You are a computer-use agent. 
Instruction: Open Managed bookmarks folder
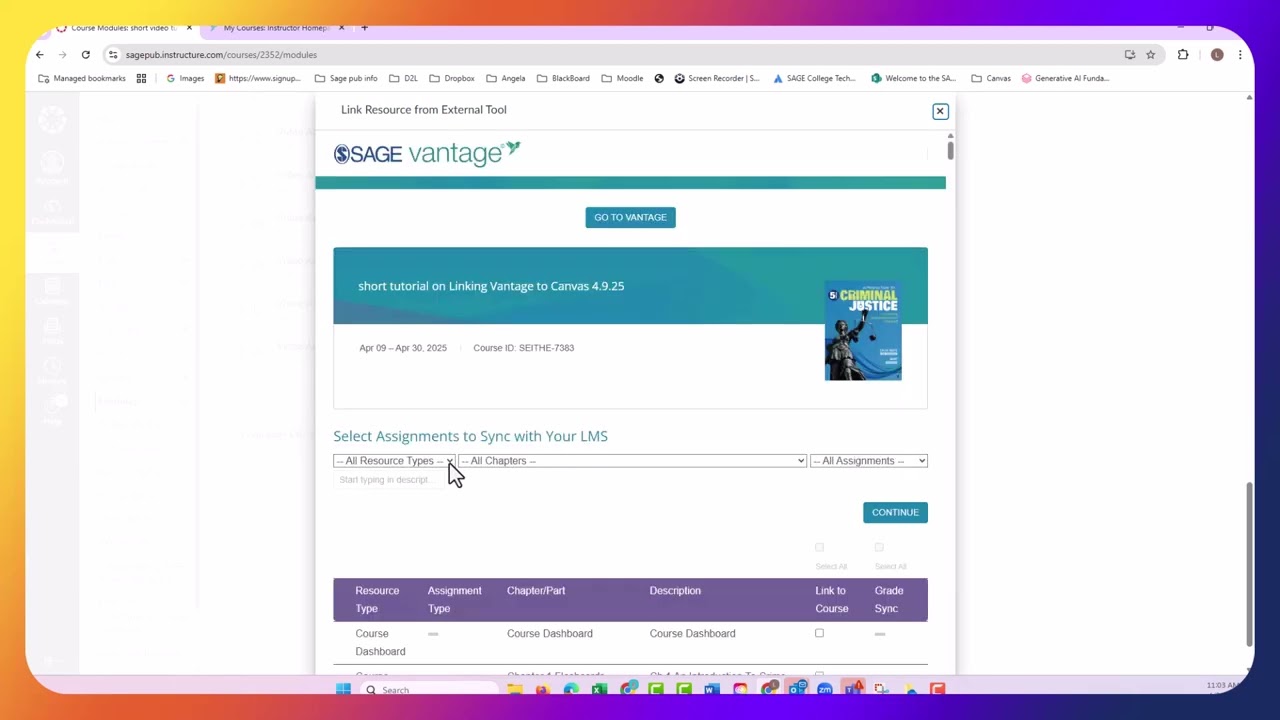tap(82, 78)
